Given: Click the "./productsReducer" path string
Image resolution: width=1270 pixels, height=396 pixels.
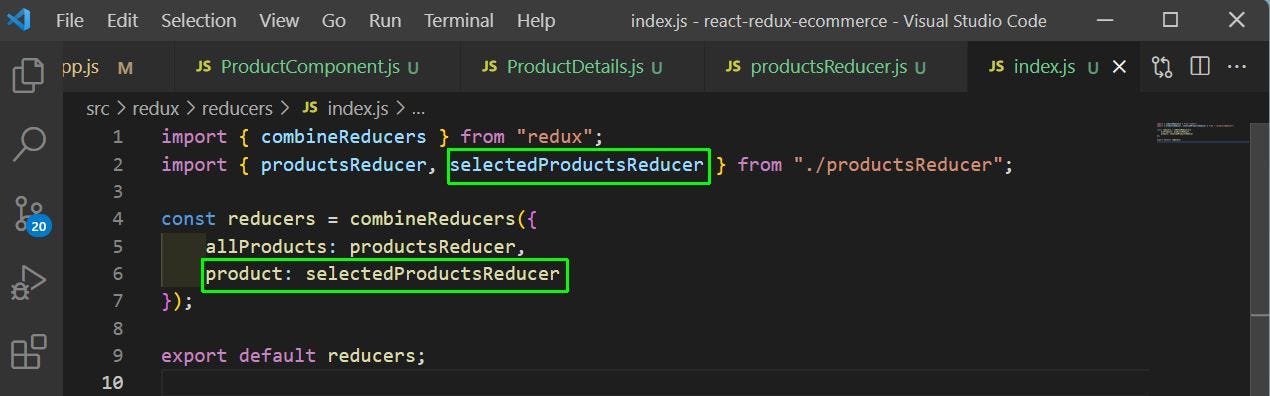Looking at the screenshot, I should click(898, 165).
